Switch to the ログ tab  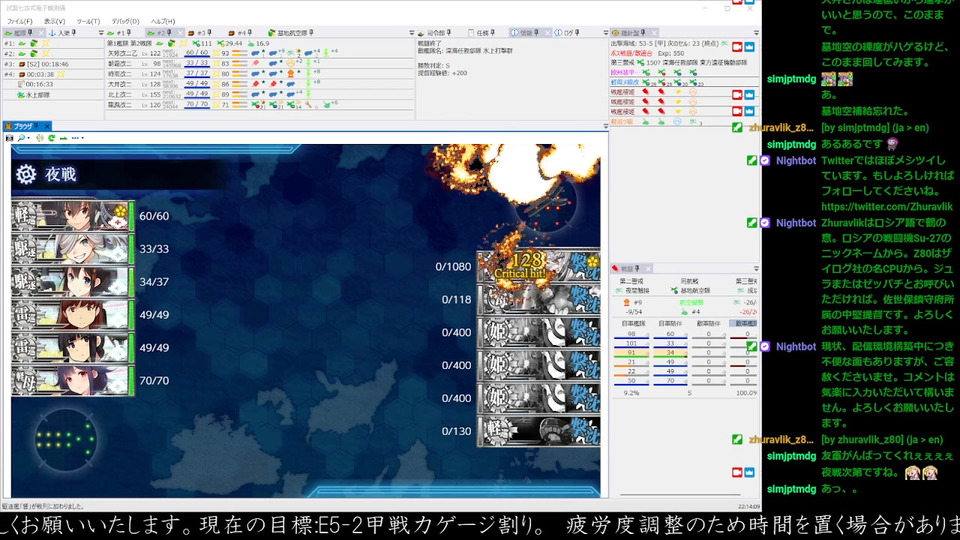click(x=566, y=32)
